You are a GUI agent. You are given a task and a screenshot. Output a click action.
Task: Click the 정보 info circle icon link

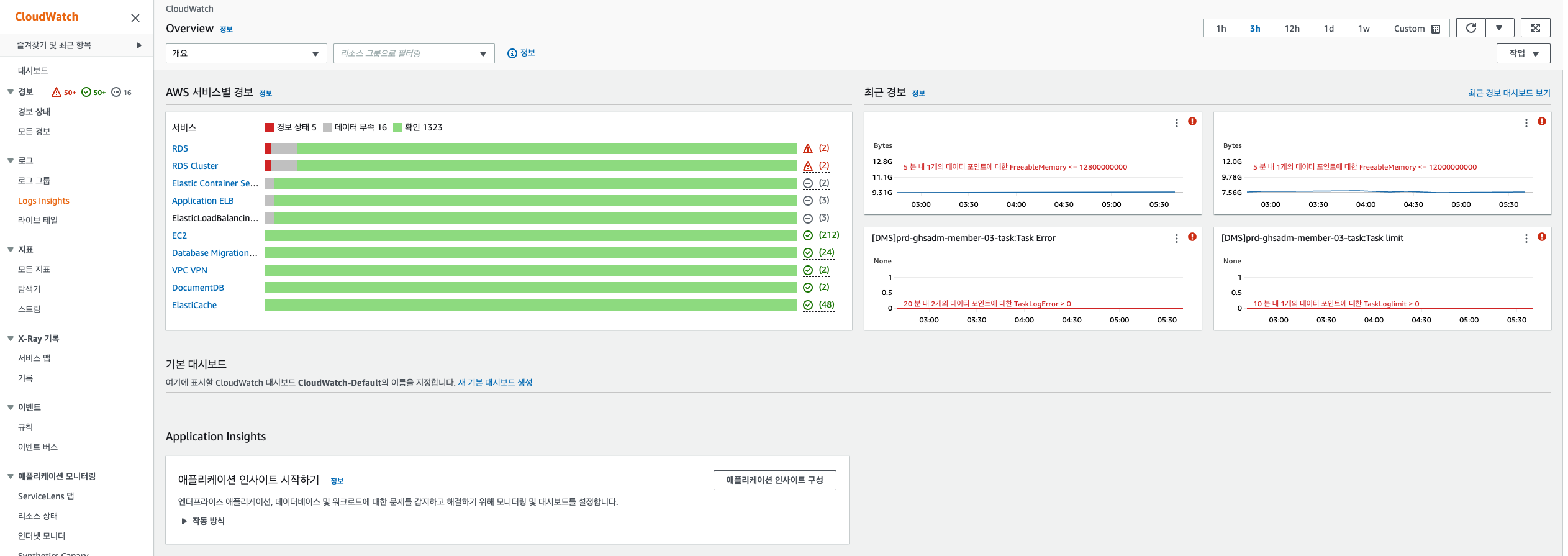(x=521, y=53)
